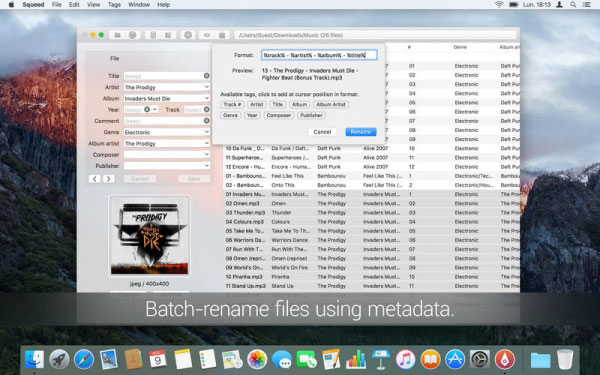Click Cancel in the rename dialog
The width and height of the screenshot is (600, 375).
coord(322,132)
